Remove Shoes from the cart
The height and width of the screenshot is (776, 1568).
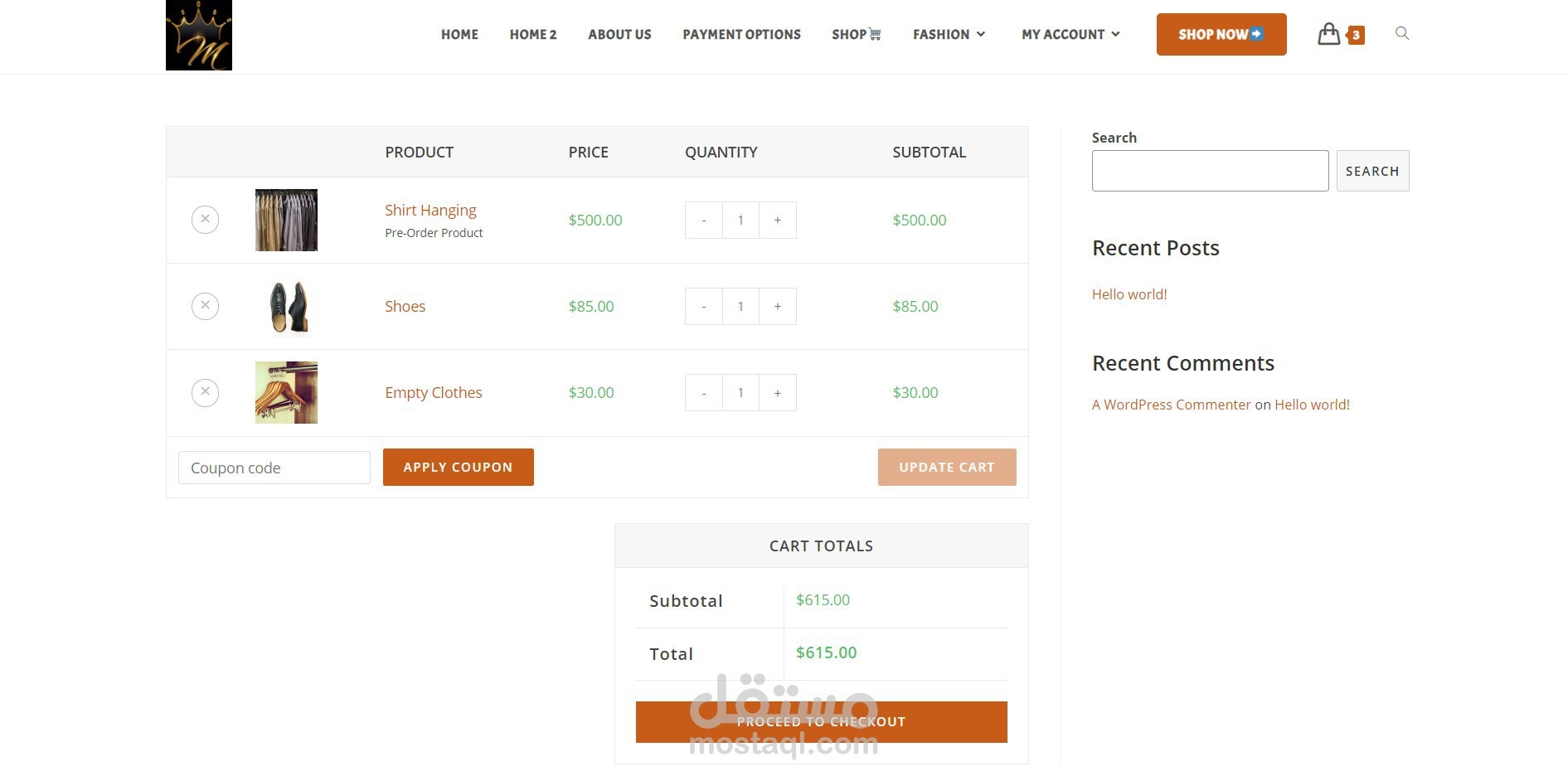[x=205, y=306]
